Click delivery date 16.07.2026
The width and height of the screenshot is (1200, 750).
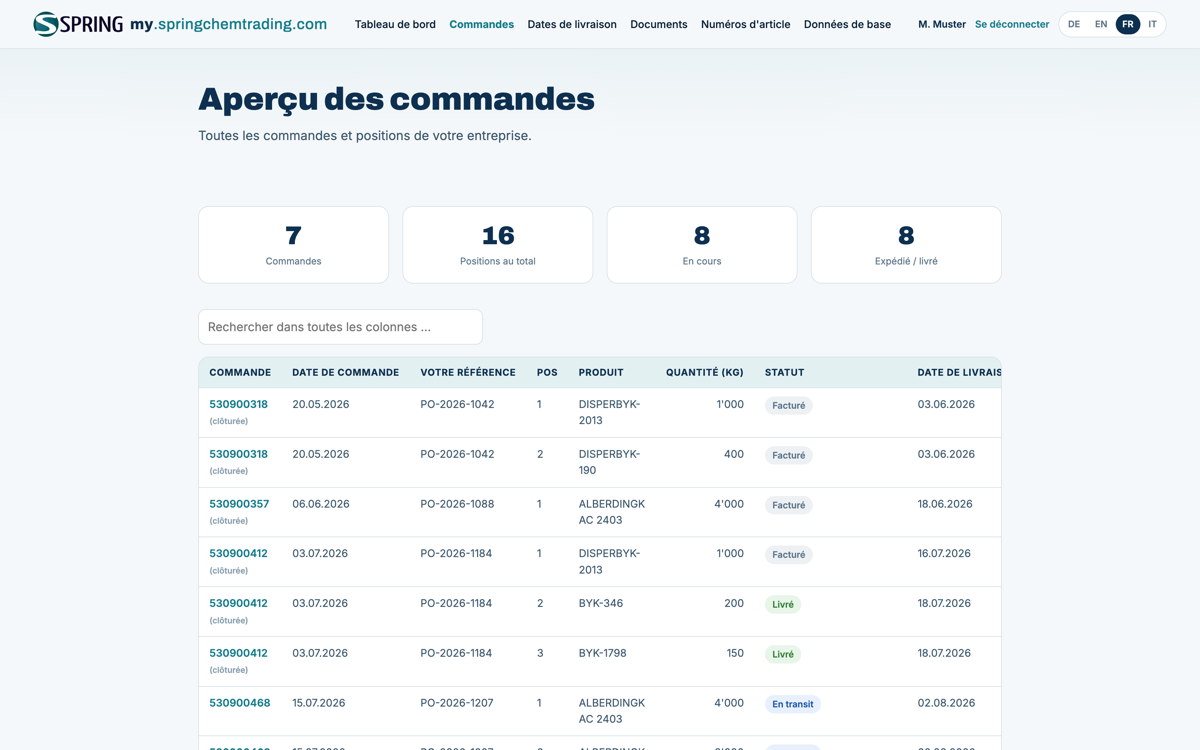pyautogui.click(x=944, y=553)
